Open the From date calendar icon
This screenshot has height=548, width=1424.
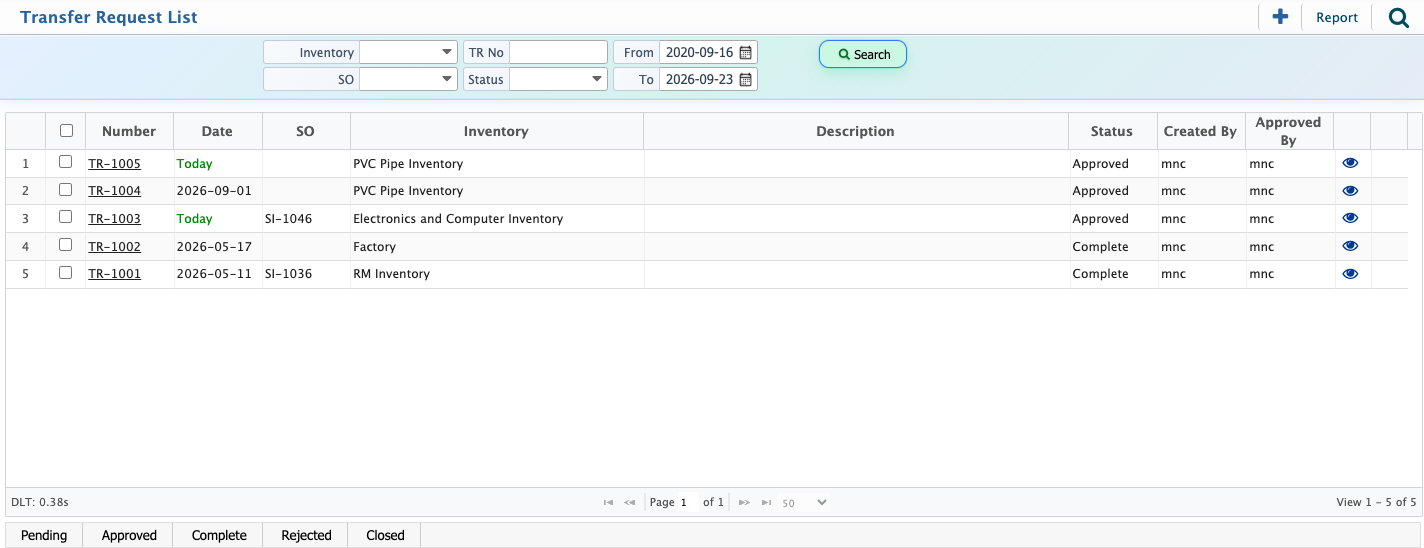tap(745, 52)
